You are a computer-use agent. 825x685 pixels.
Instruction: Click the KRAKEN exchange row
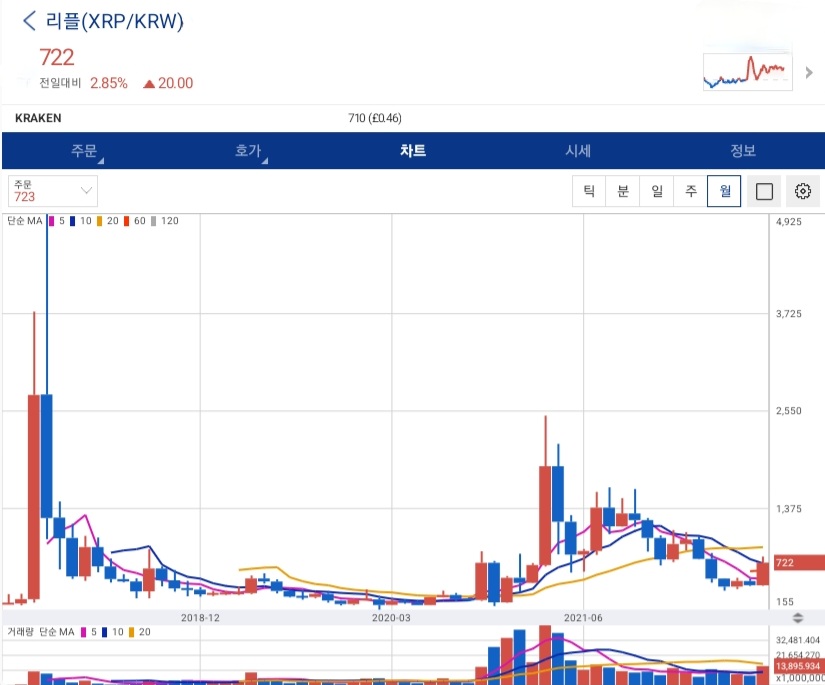click(414, 118)
